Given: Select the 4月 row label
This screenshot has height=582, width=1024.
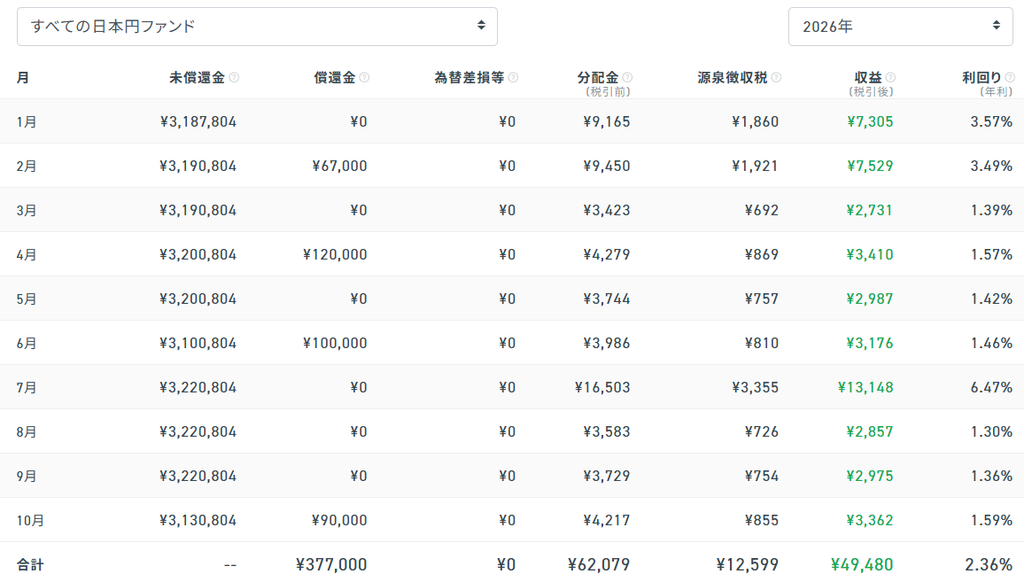Looking at the screenshot, I should [x=27, y=255].
